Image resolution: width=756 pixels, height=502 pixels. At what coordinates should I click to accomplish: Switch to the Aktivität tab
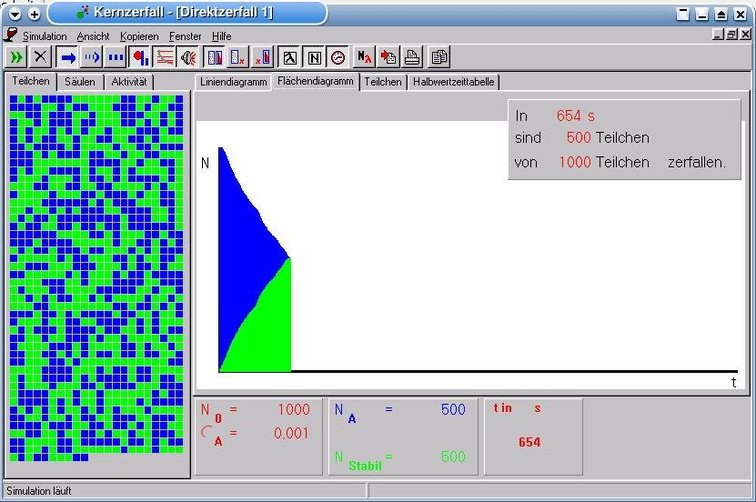(x=129, y=82)
